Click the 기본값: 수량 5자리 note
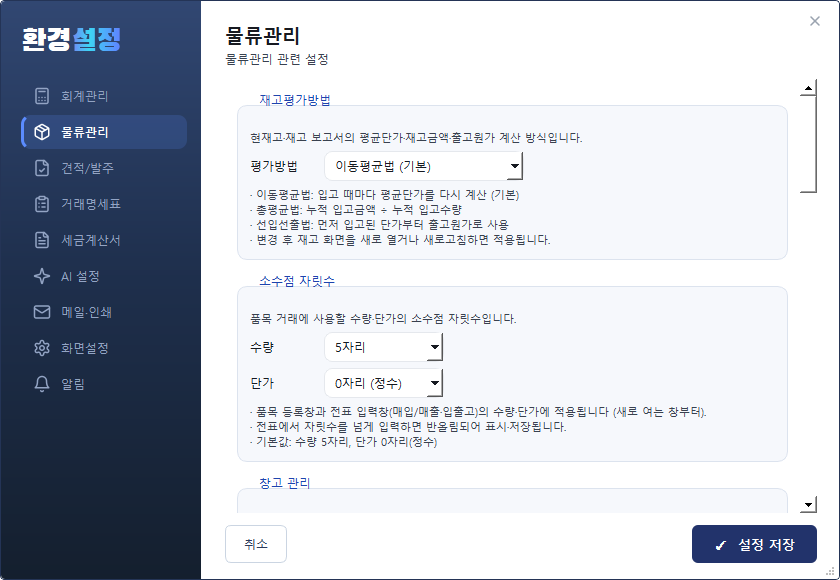Viewport: 840px width, 580px height. pyautogui.click(x=343, y=442)
